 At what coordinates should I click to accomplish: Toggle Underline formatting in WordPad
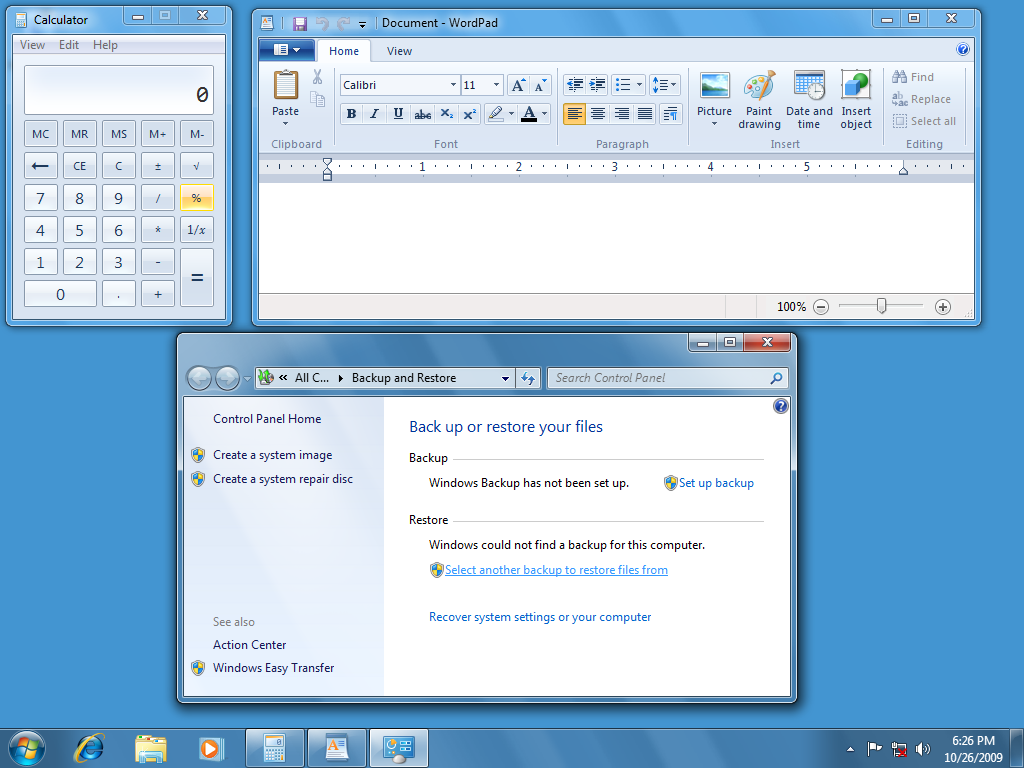coord(398,114)
